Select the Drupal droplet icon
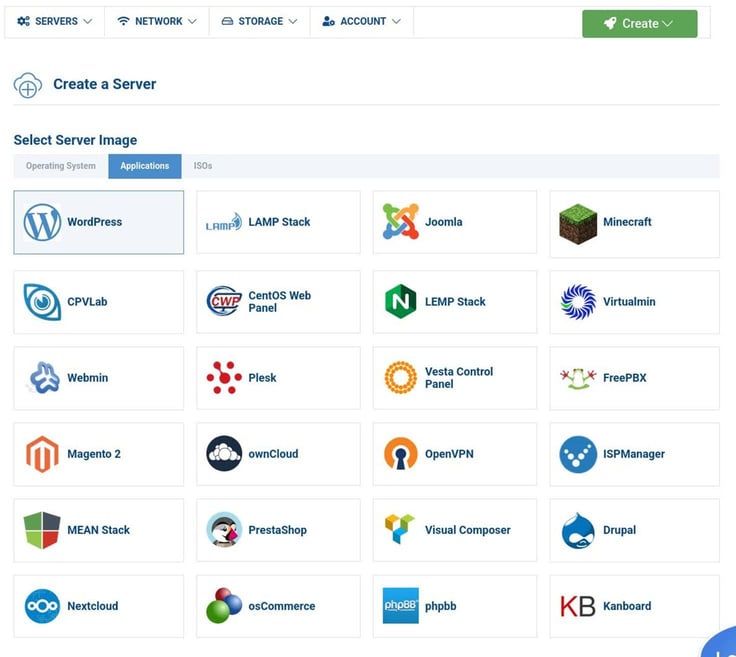736x657 pixels. click(578, 531)
